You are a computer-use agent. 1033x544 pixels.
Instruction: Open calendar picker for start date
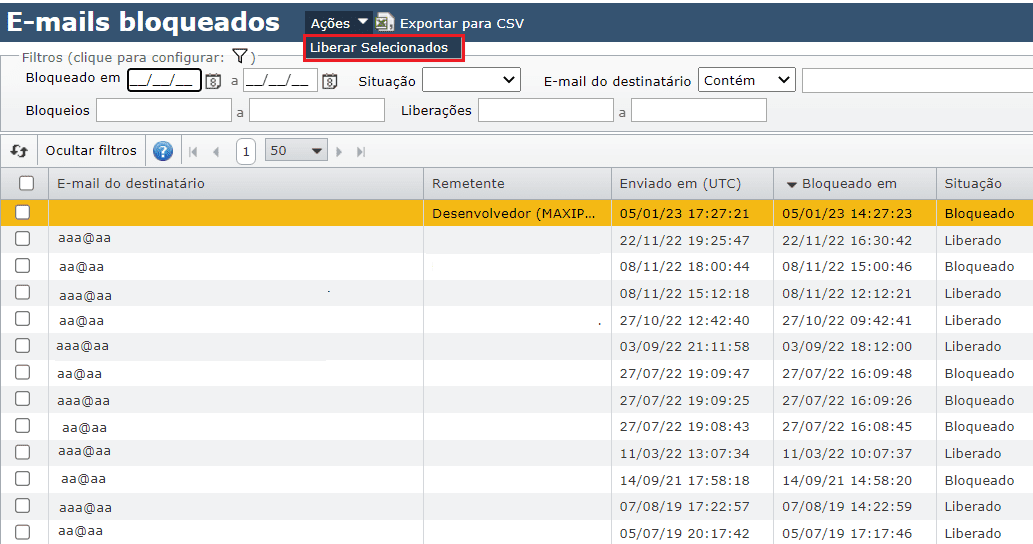(x=213, y=81)
